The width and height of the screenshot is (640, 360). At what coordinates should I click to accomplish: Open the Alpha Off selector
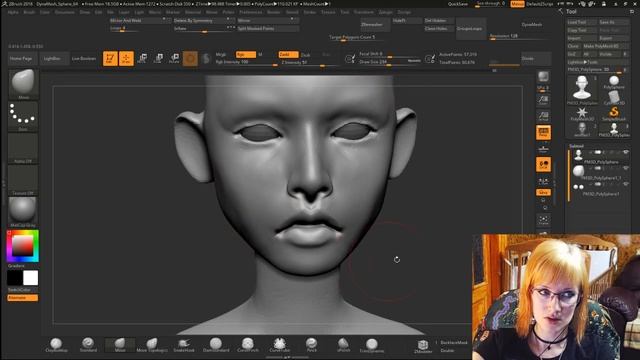pos(23,149)
